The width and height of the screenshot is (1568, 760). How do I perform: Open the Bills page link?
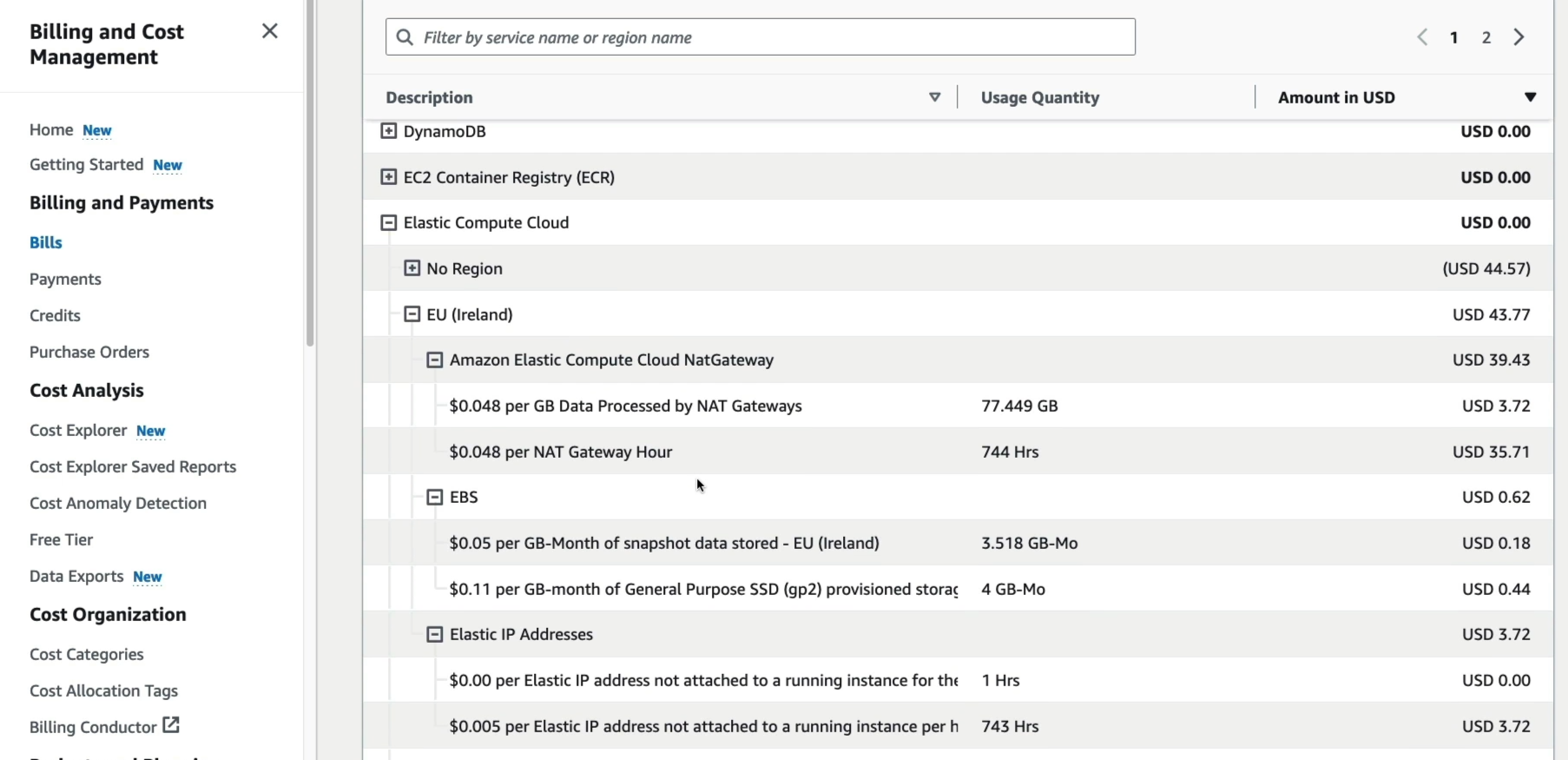(46, 242)
